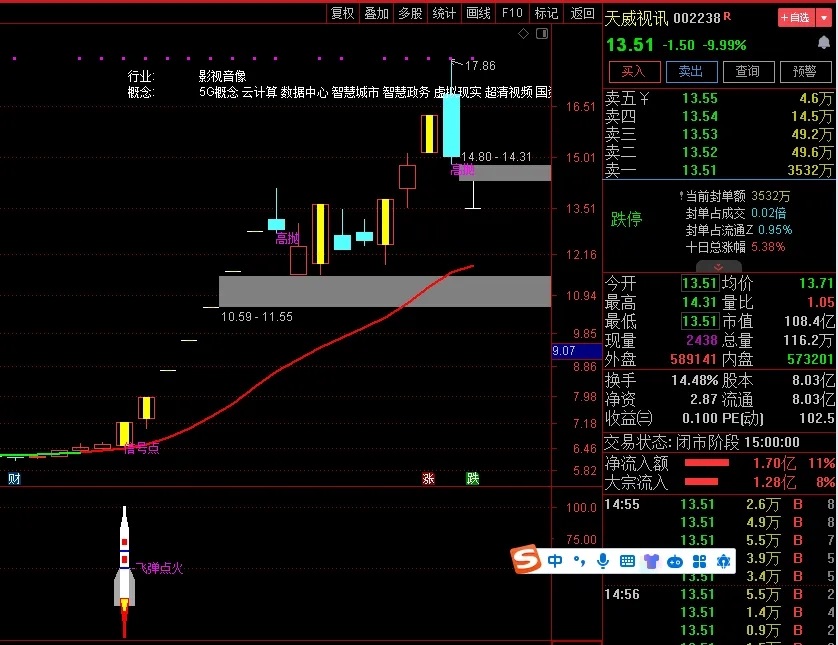Image resolution: width=838 pixels, height=645 pixels.
Task: Open Sogou soft keyboard icon
Action: point(627,561)
